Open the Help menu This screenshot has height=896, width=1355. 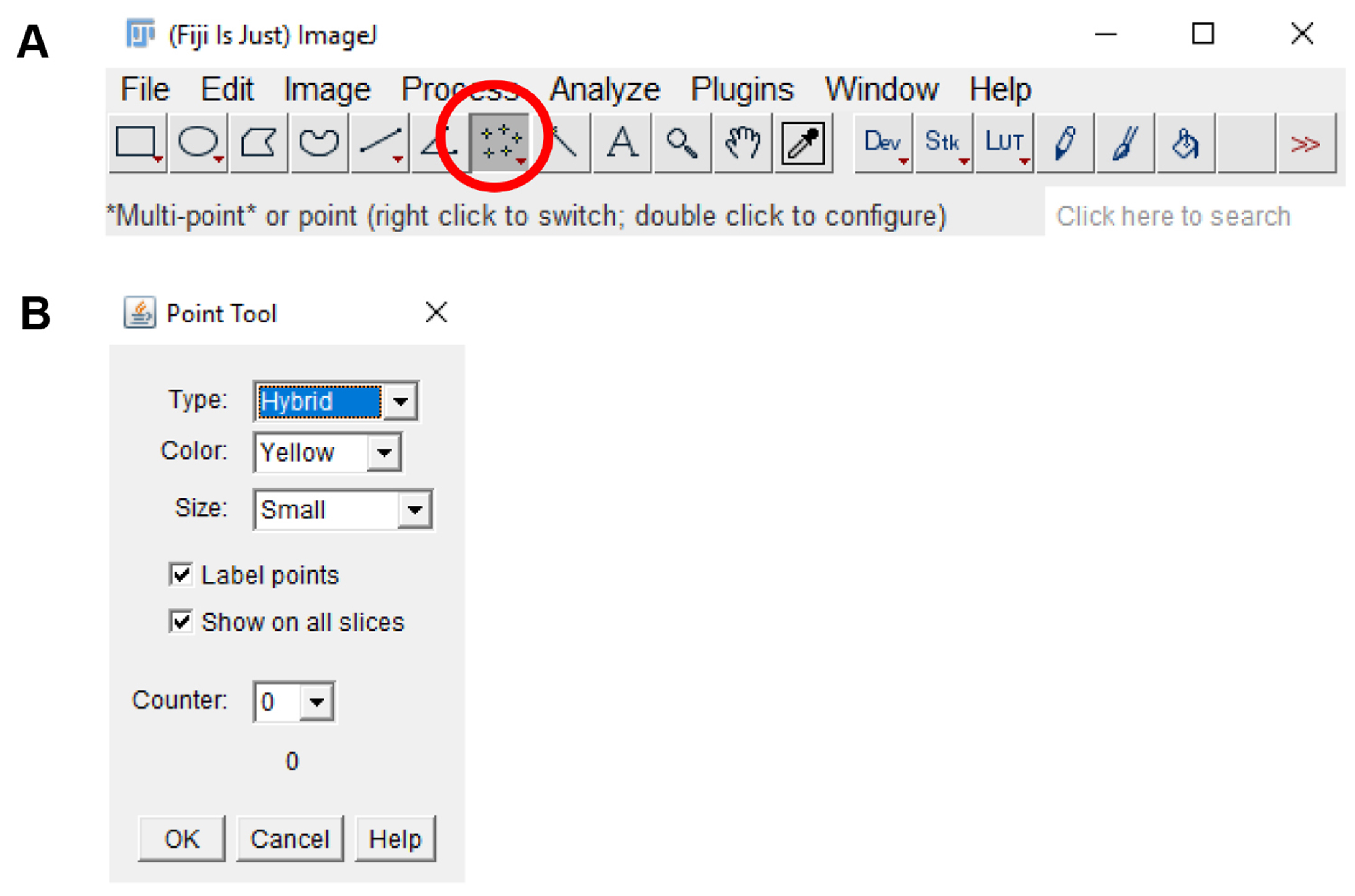pos(1000,89)
